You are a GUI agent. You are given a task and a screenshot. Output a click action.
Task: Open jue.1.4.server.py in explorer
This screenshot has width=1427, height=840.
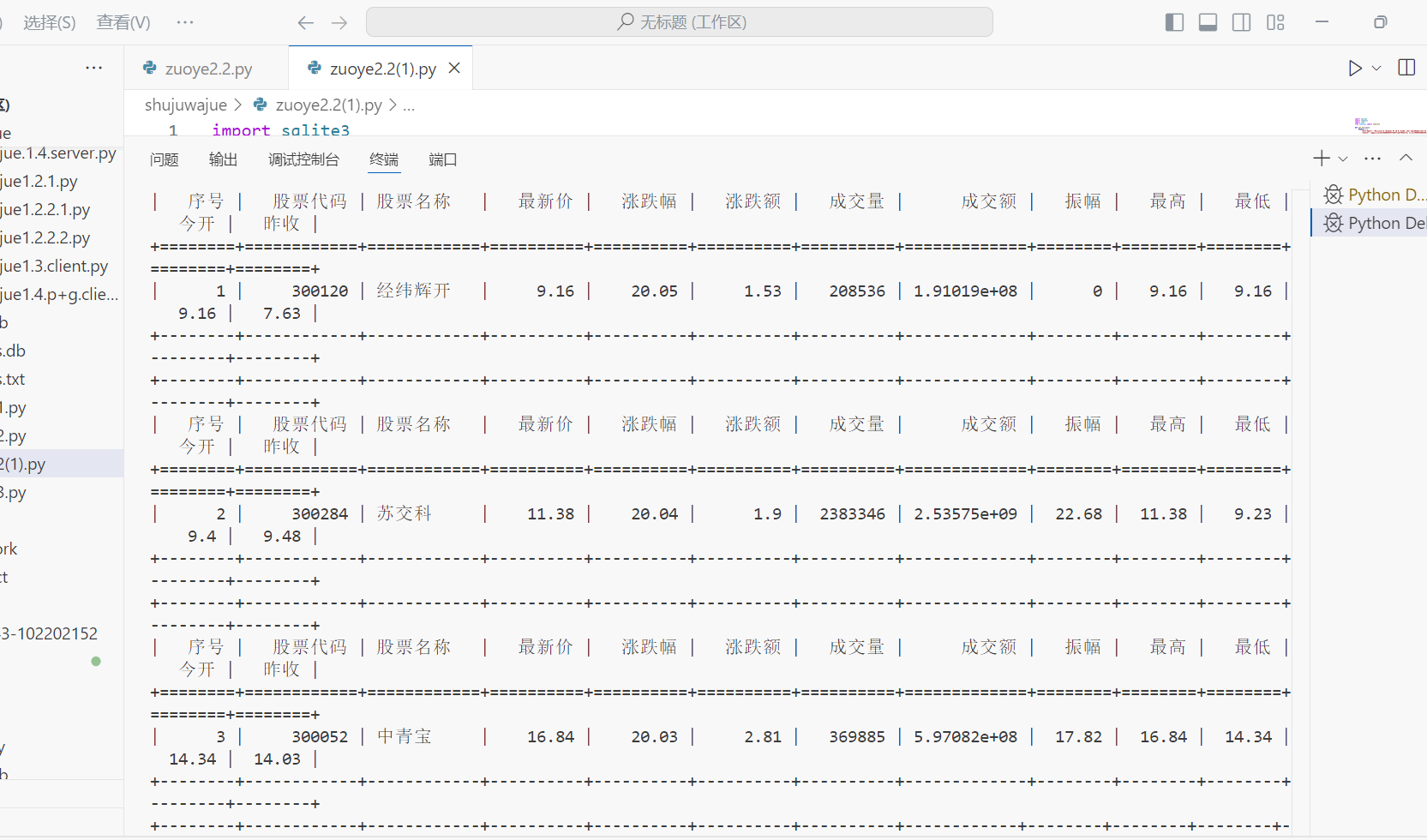click(58, 153)
